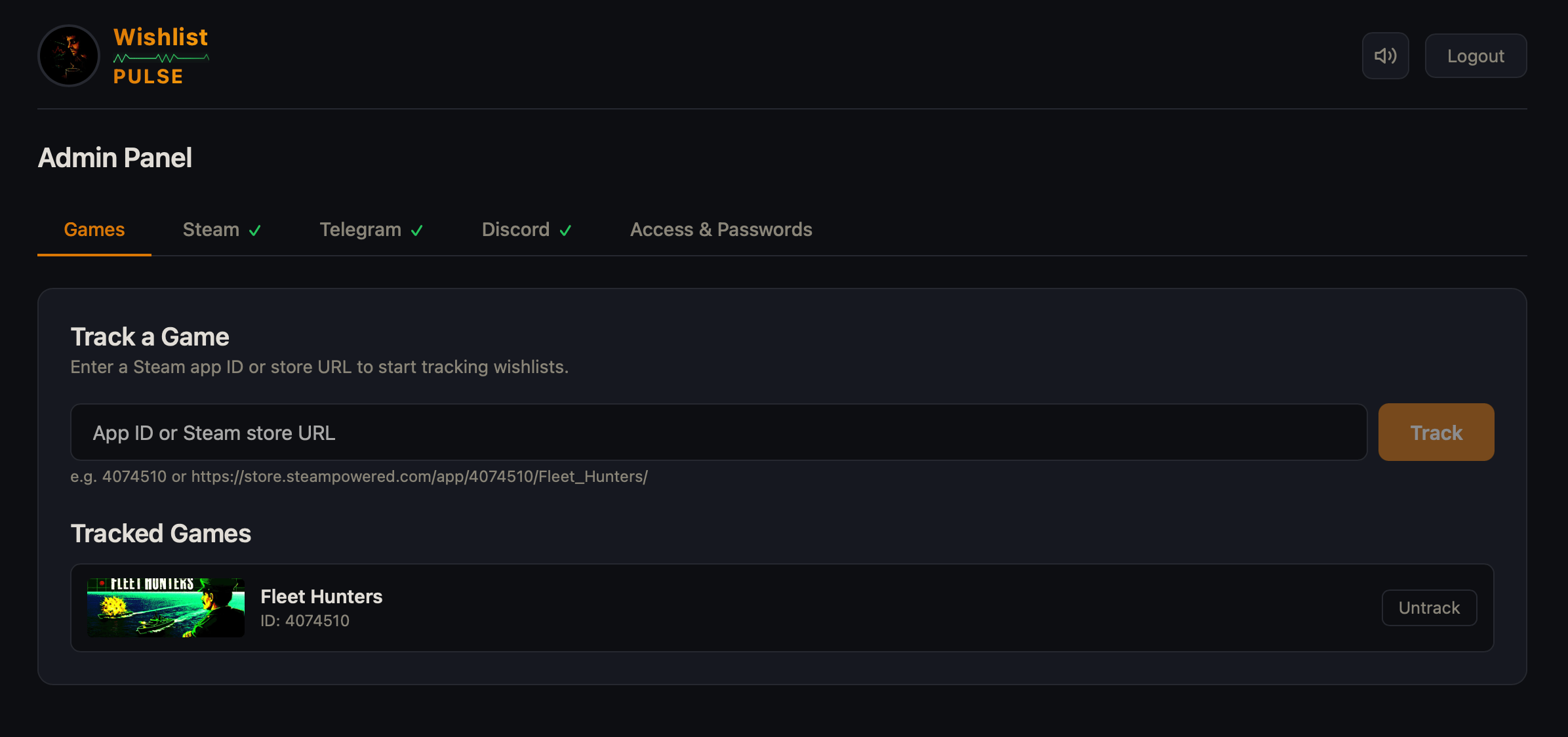This screenshot has height=737, width=1568.
Task: Focus the App ID or Steam URL field
Action: point(718,433)
